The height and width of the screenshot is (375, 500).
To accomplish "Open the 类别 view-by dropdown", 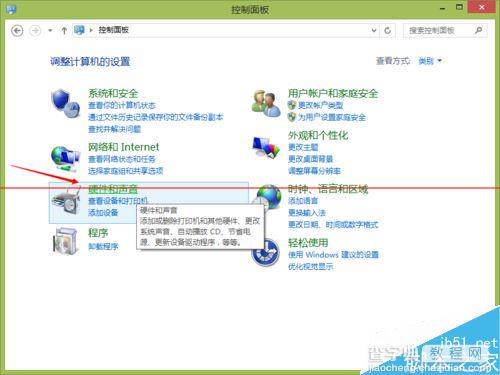I will [430, 61].
